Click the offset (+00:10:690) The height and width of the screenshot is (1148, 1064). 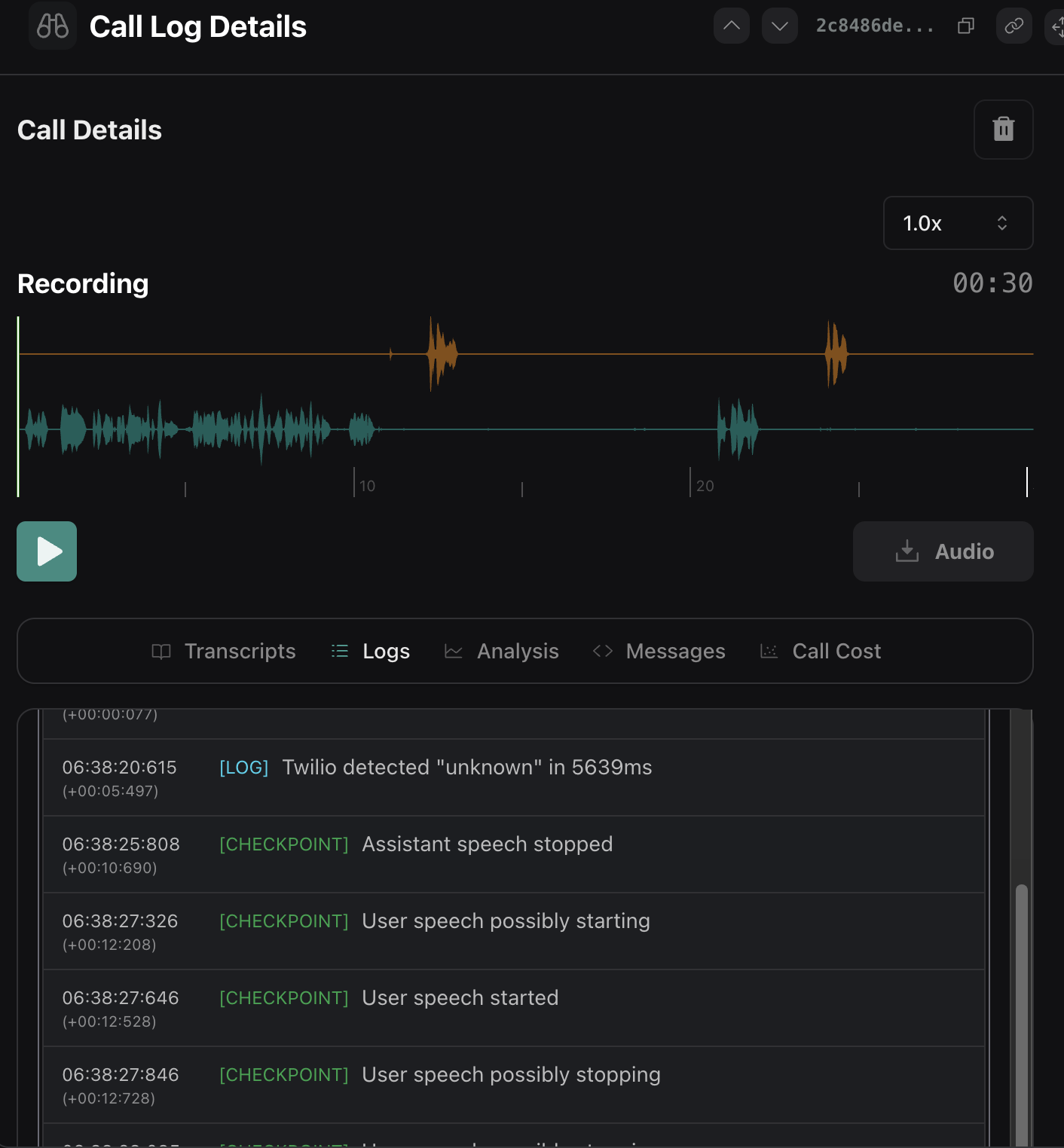point(109,868)
